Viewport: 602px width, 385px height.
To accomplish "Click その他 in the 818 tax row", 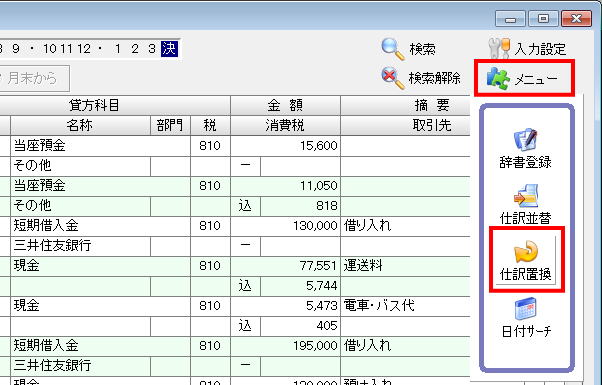I will tap(32, 206).
